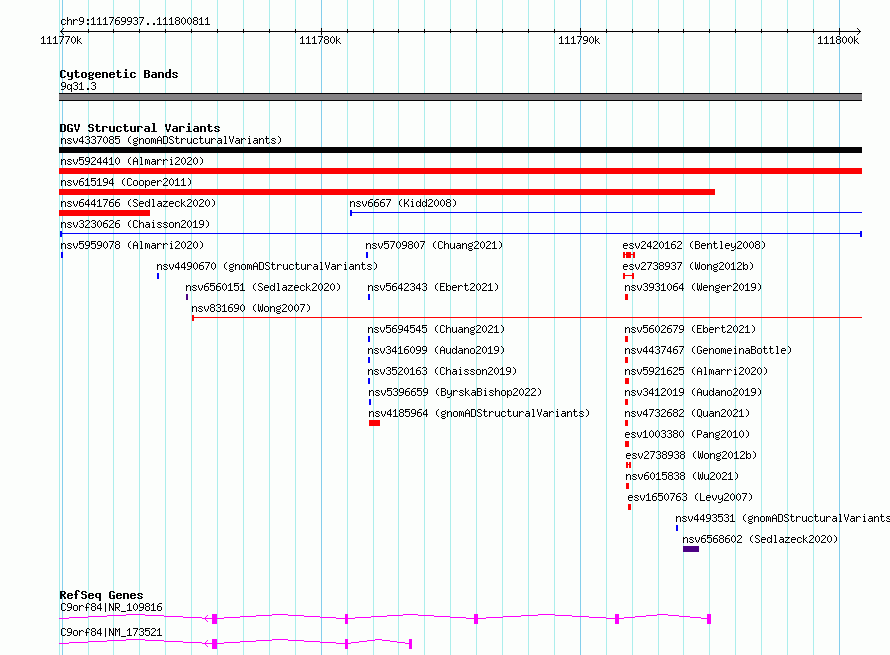This screenshot has height=655, width=890.
Task: Click esv1003380 (Pang2010) text
Action: point(687,434)
